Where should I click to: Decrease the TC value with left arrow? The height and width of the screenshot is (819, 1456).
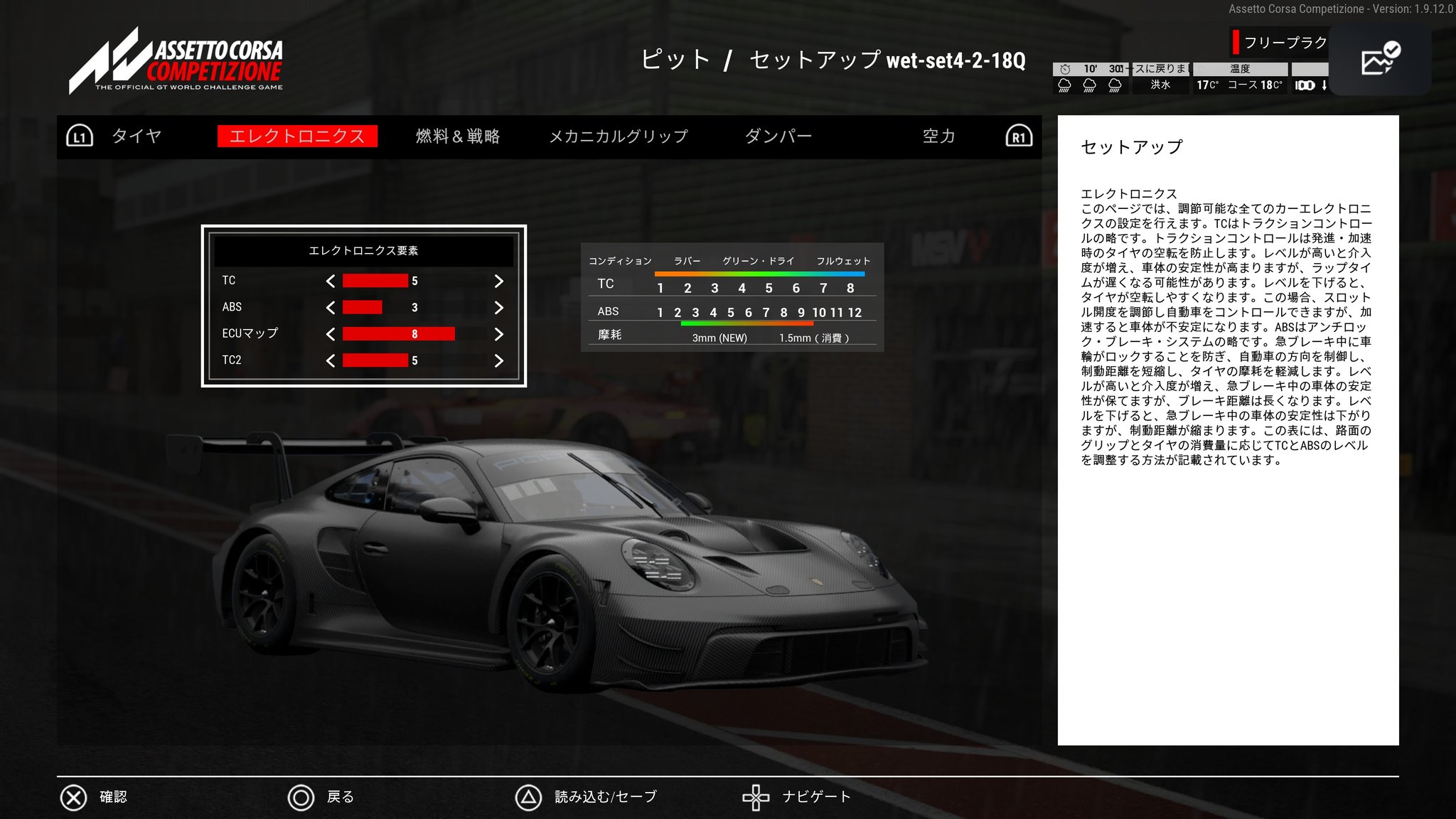(331, 281)
